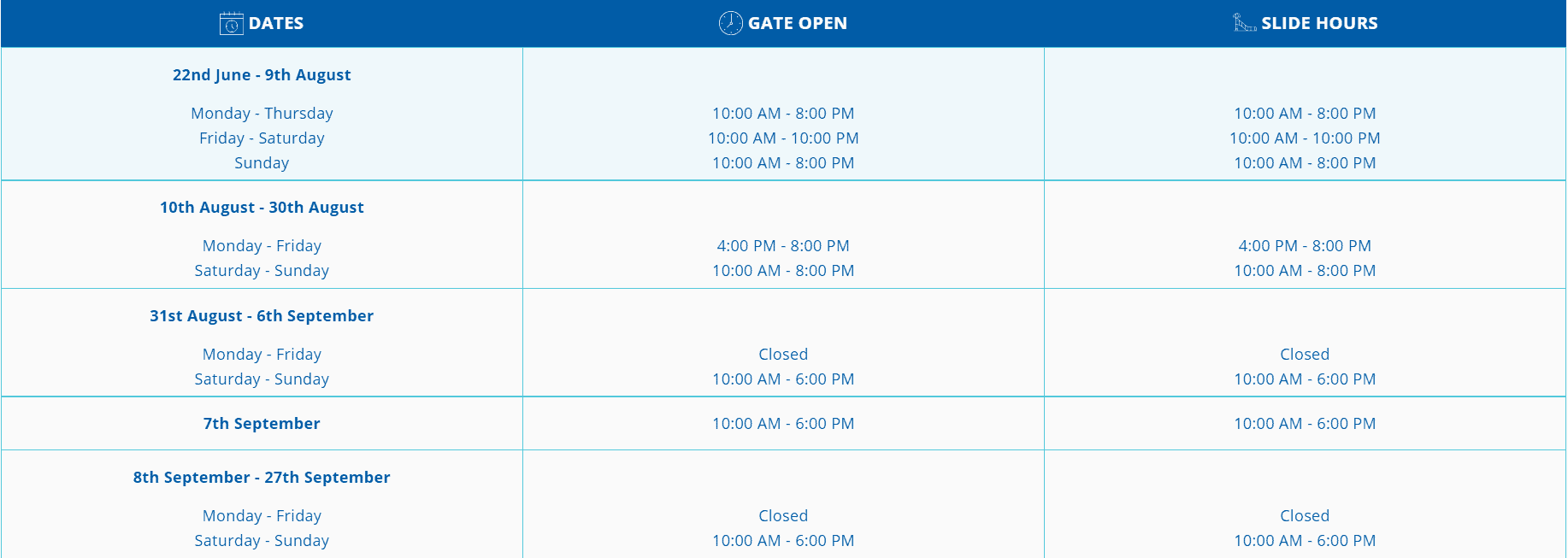The image size is (1568, 558).
Task: Click the 7th September date cell
Action: pos(262,424)
